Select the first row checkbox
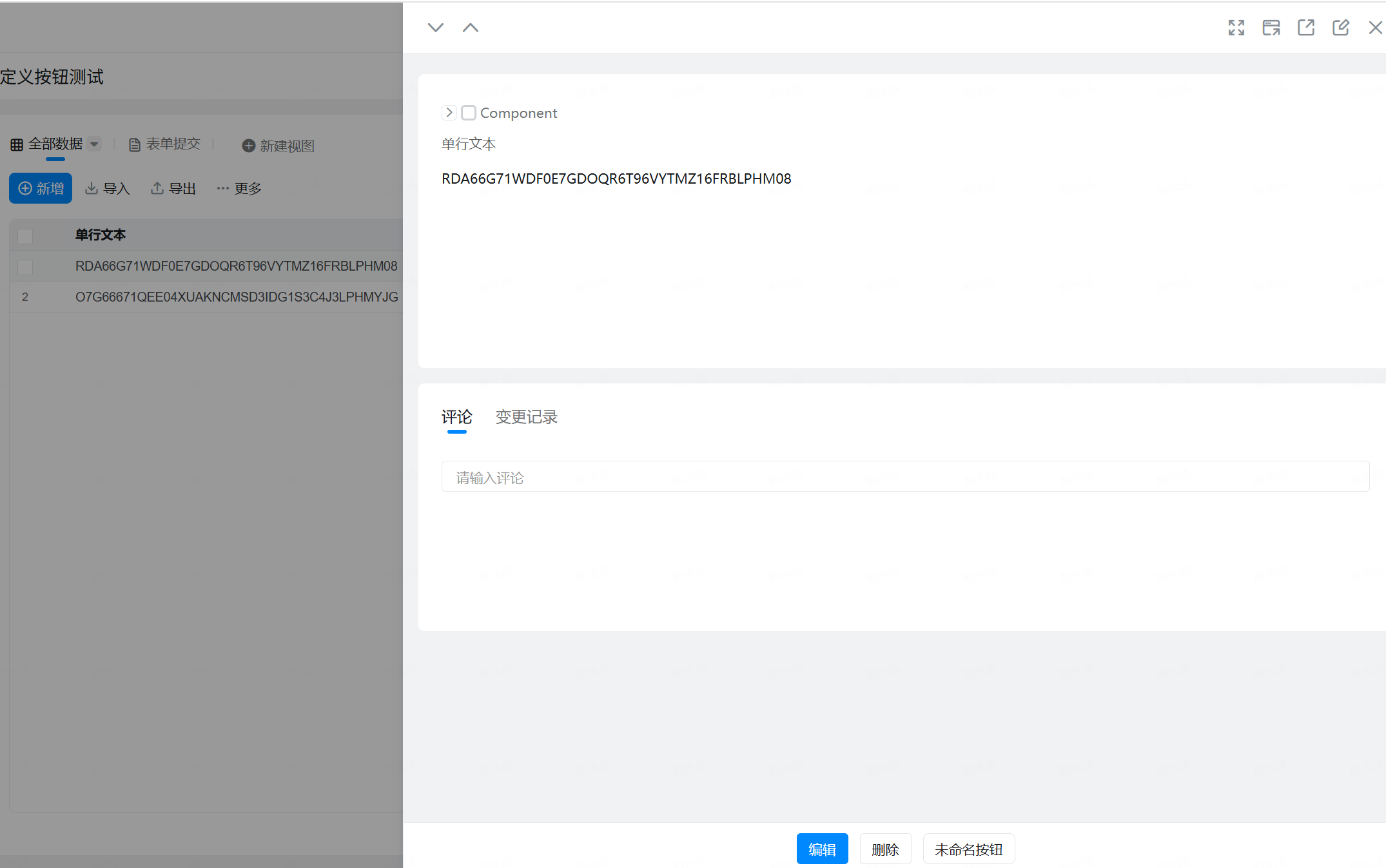 [25, 266]
